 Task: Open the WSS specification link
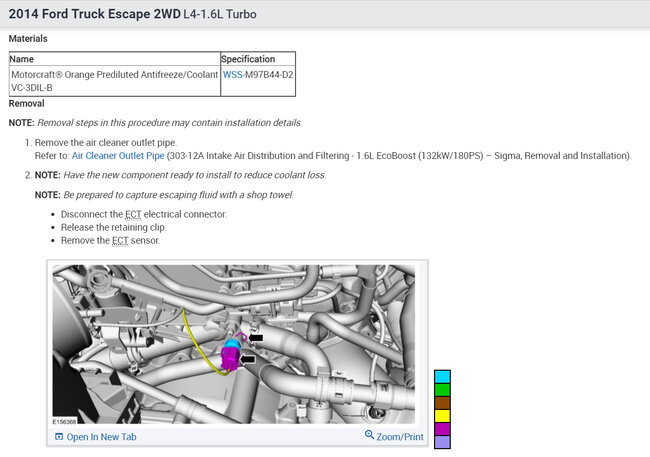[232, 75]
